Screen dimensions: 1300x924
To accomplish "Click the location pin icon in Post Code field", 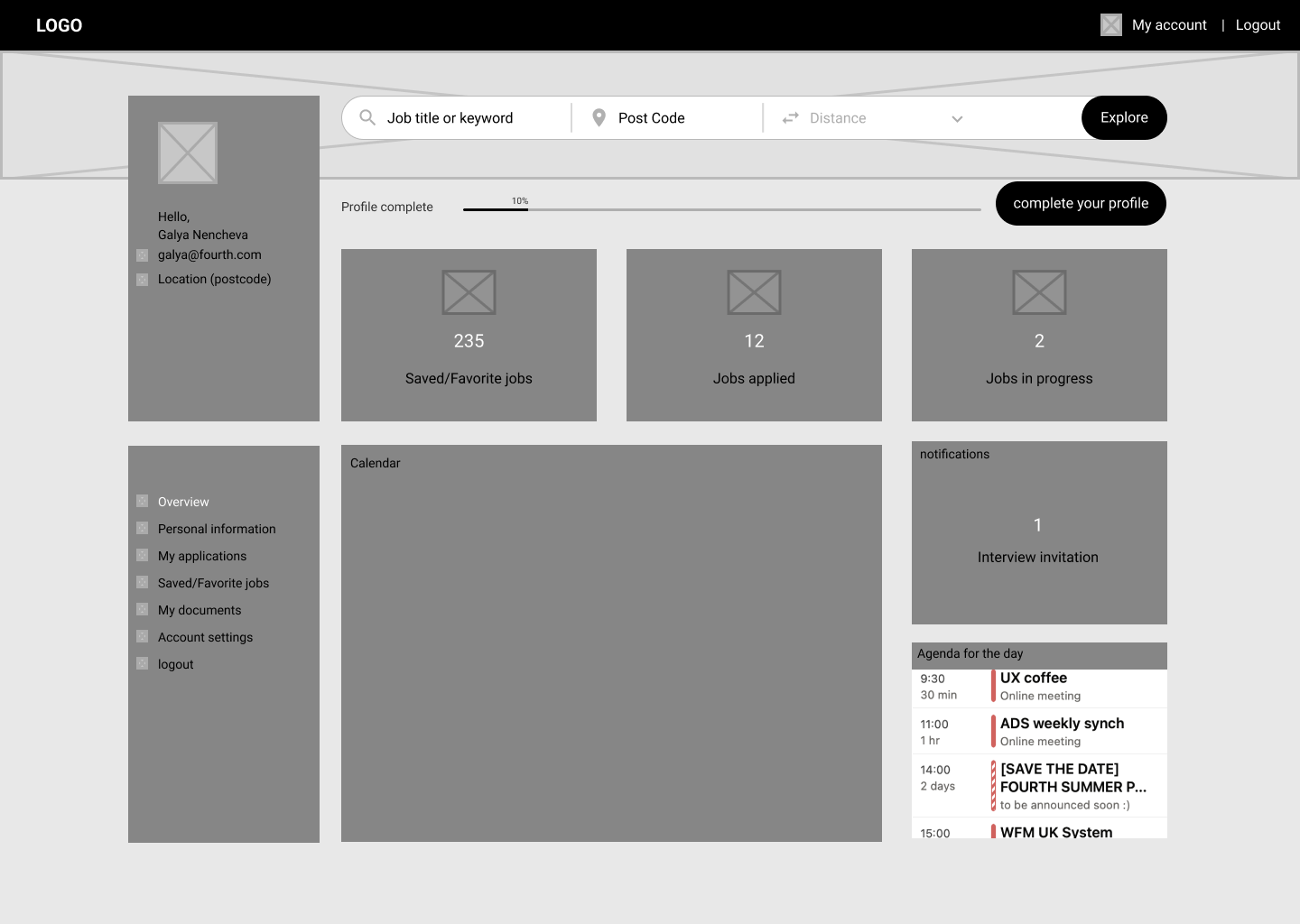I will coord(599,117).
